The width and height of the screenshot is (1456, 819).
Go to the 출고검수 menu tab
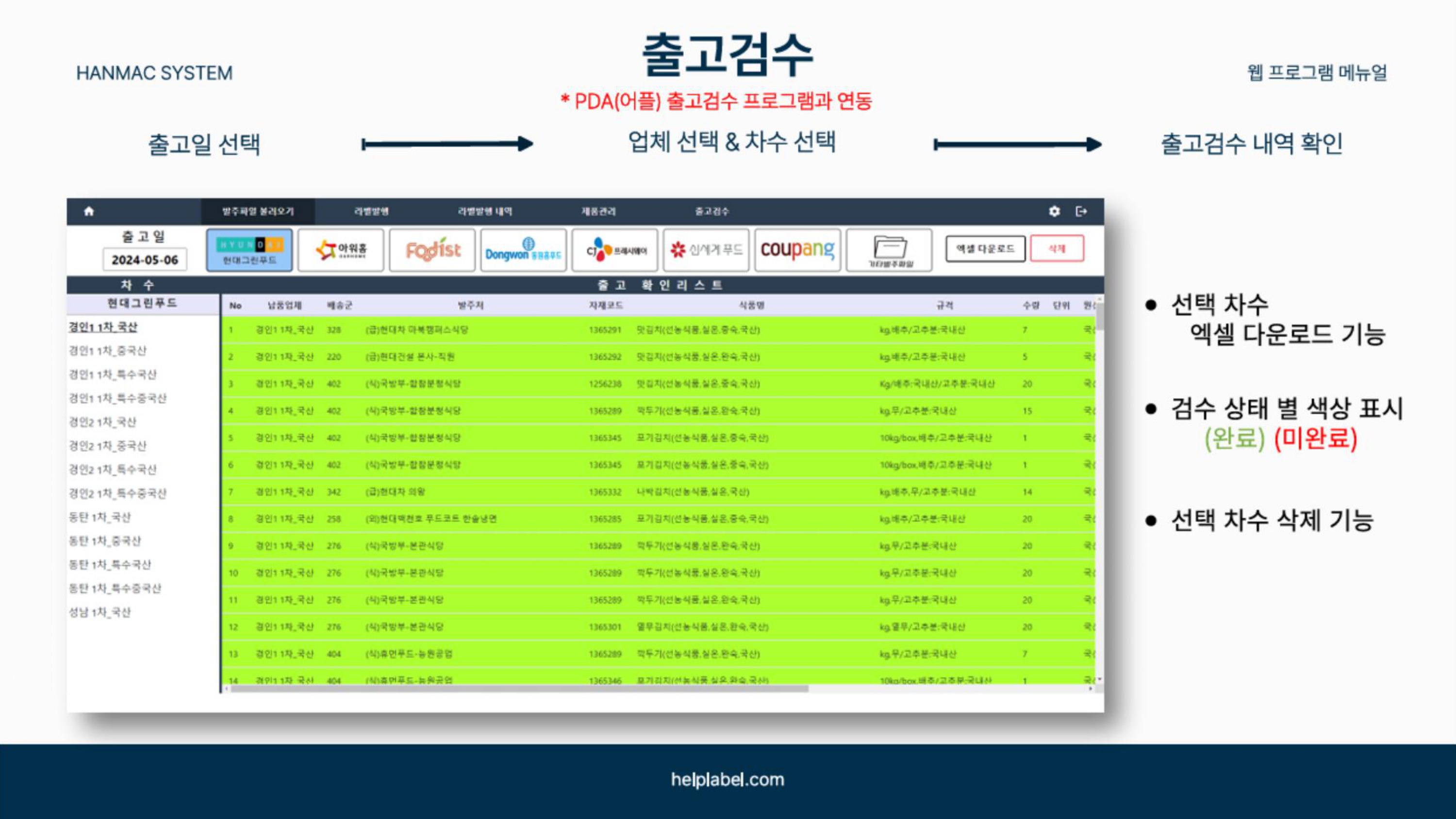coord(712,212)
